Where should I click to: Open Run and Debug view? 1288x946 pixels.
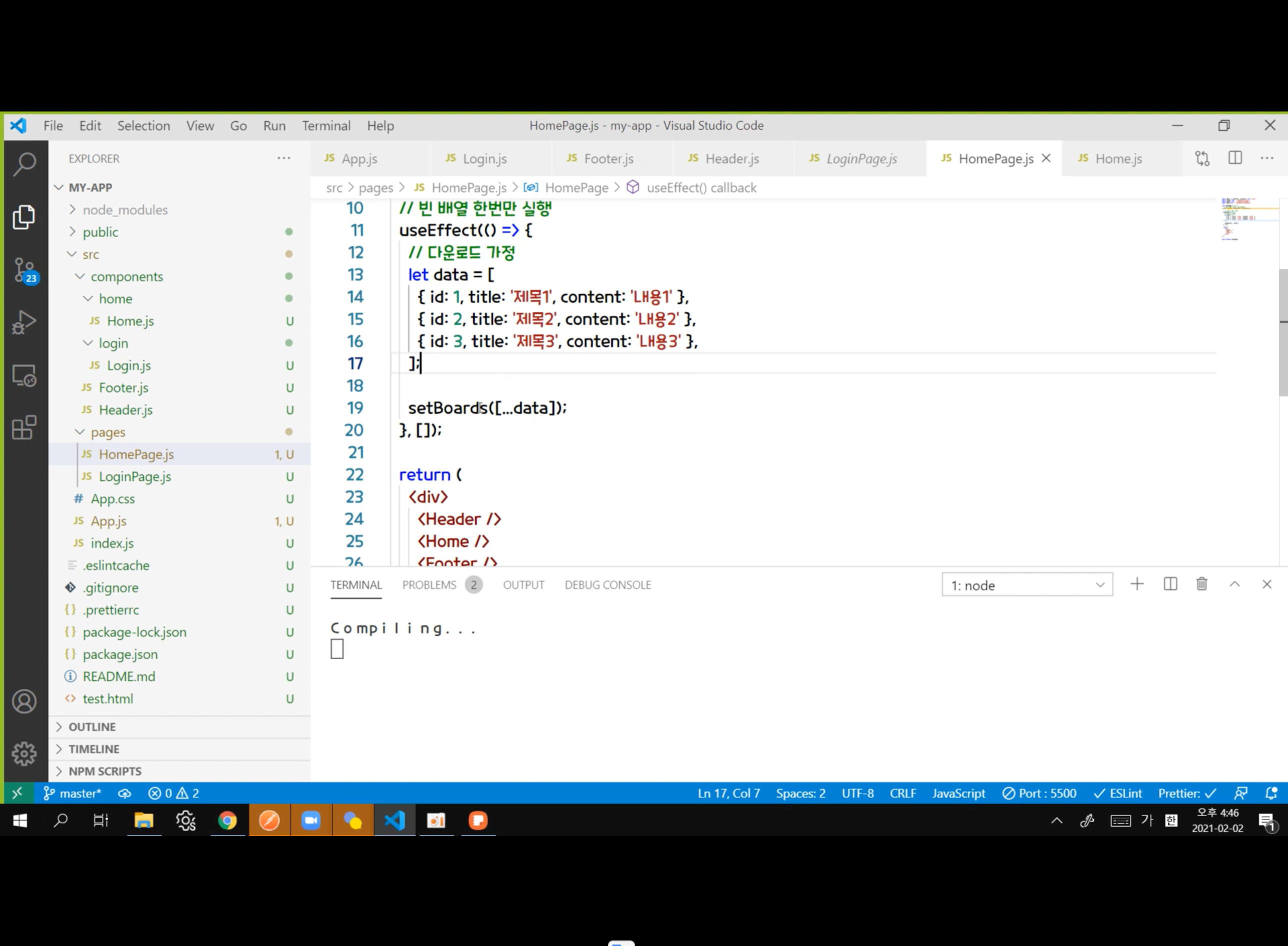pyautogui.click(x=24, y=322)
